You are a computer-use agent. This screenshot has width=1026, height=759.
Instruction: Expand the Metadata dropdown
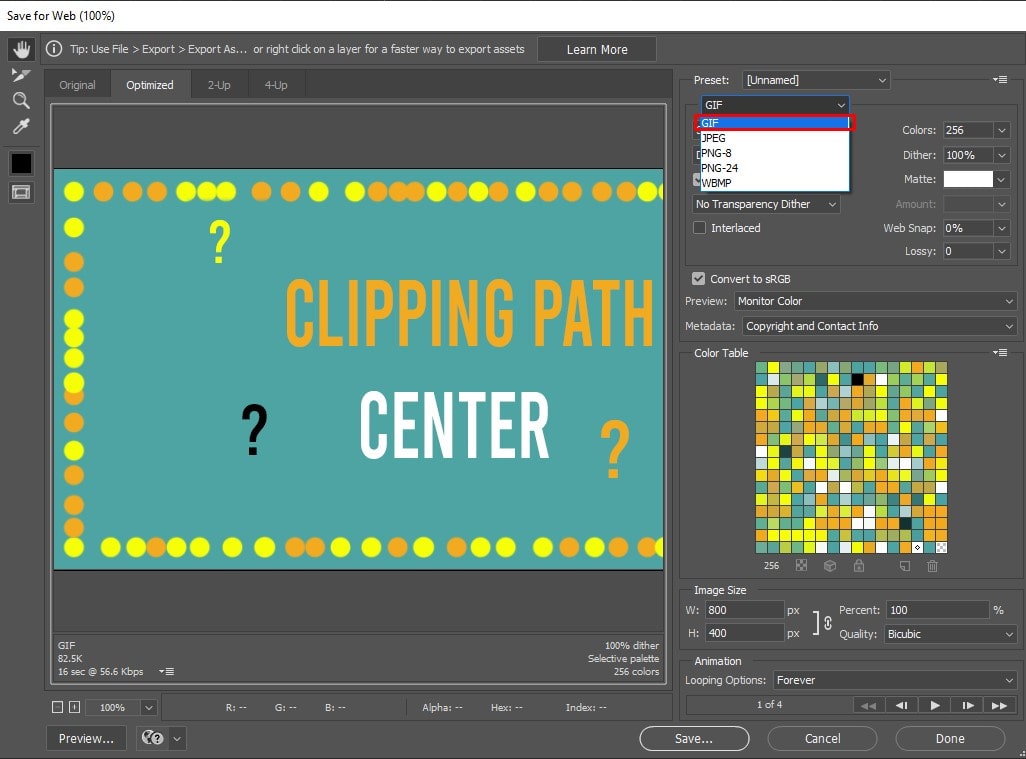pyautogui.click(x=879, y=326)
